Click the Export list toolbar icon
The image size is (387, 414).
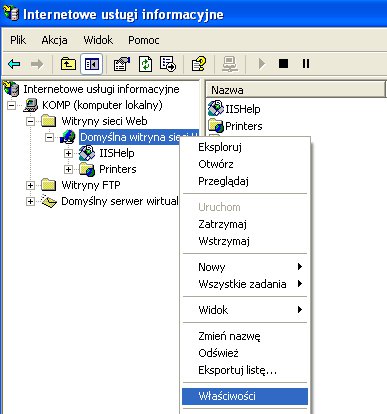pos(168,64)
